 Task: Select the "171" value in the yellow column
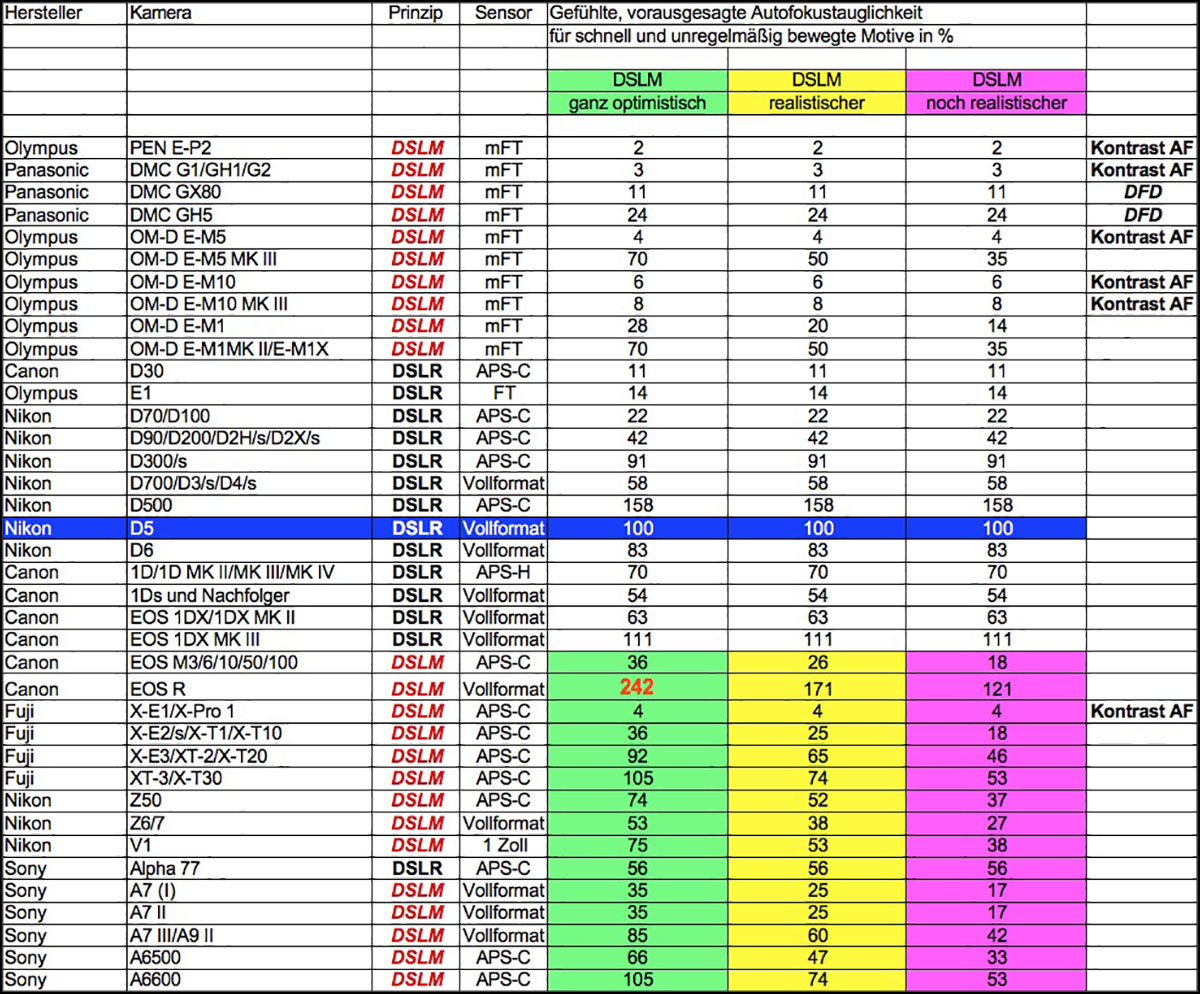[817, 689]
